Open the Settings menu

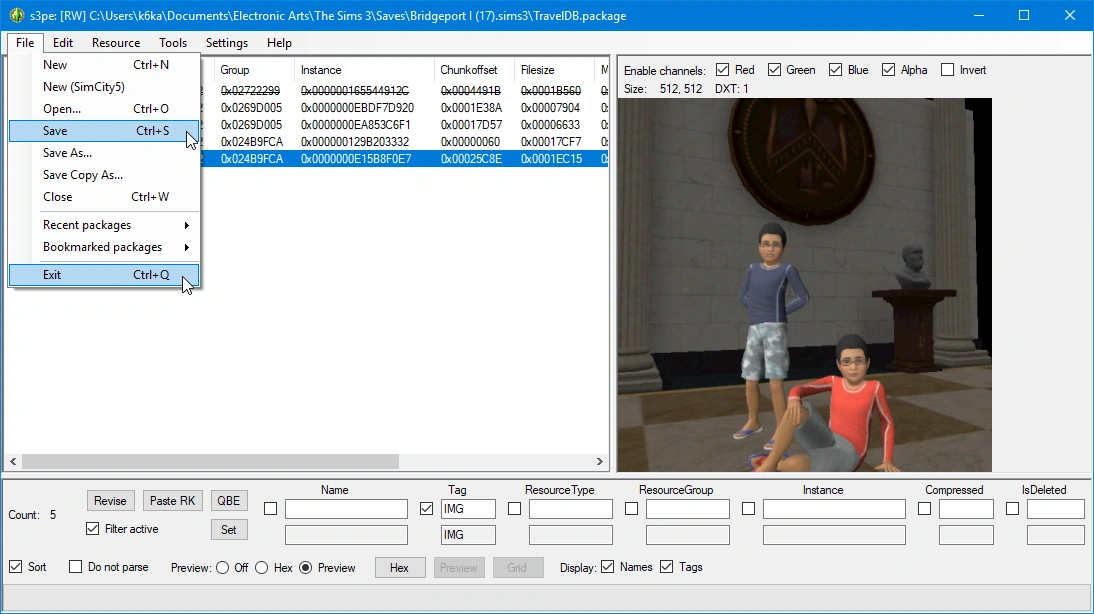227,43
